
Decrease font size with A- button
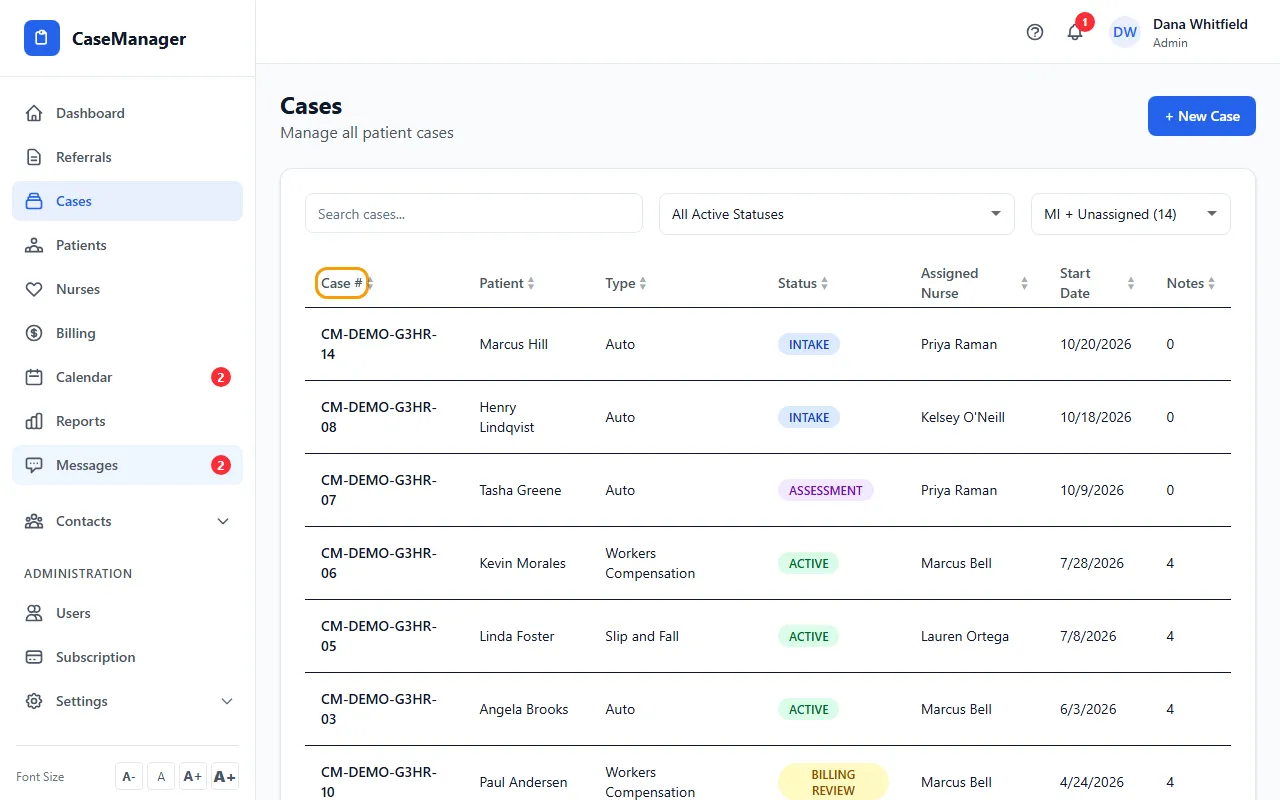128,776
